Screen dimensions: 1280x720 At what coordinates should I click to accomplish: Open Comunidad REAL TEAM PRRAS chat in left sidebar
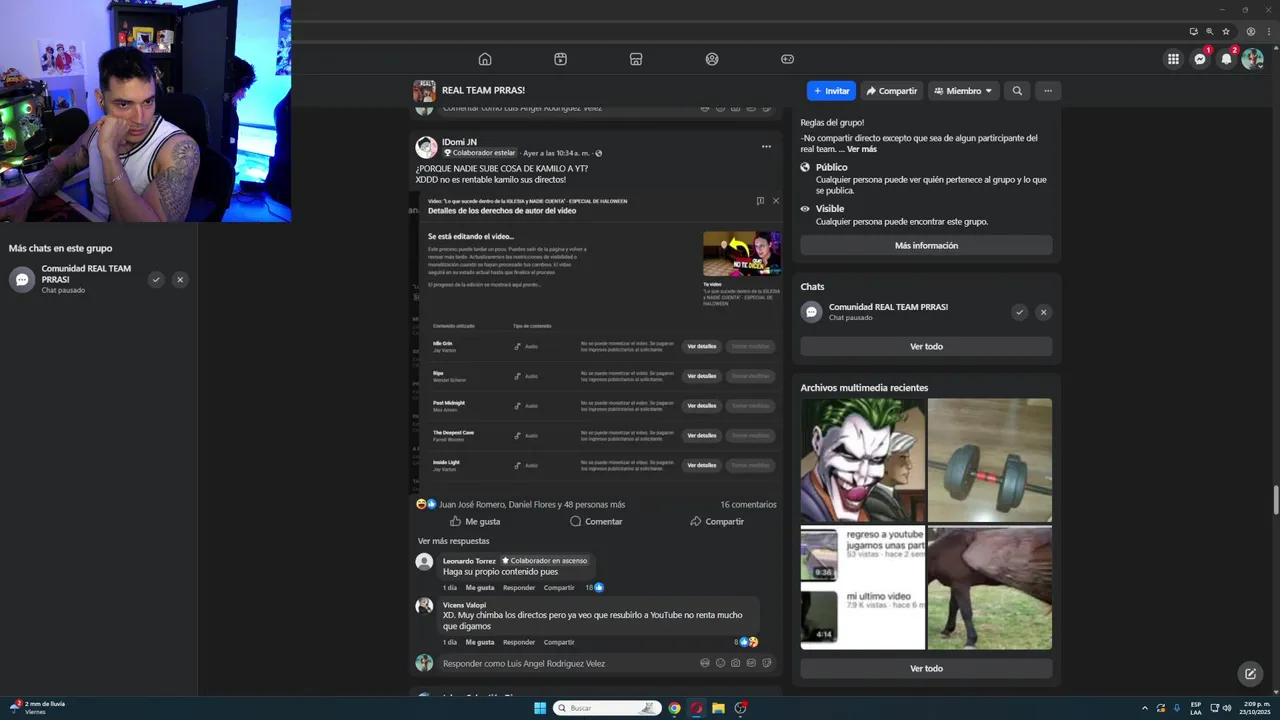(75, 279)
